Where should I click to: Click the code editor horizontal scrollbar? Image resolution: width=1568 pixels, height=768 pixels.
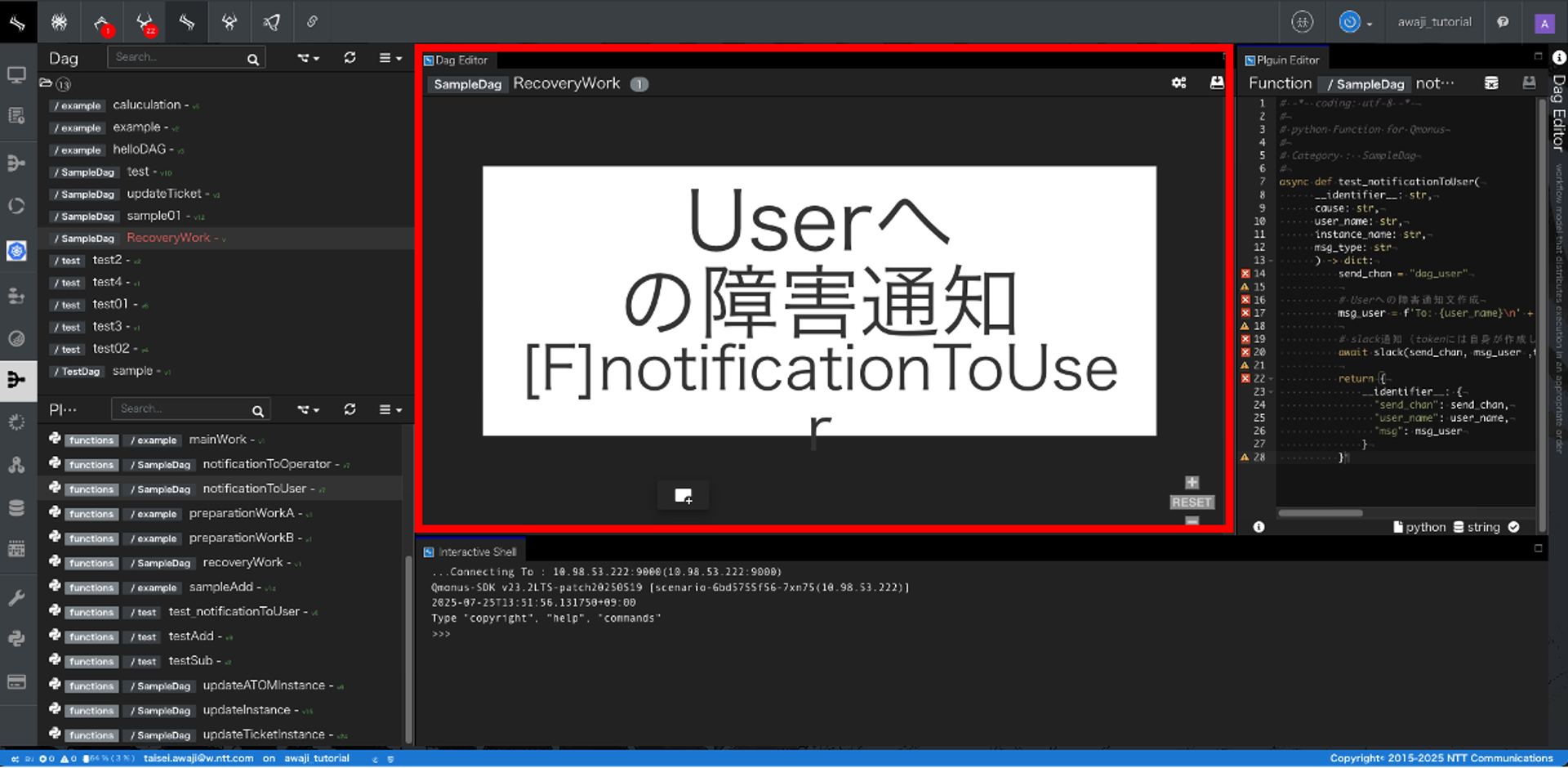[x=1320, y=513]
